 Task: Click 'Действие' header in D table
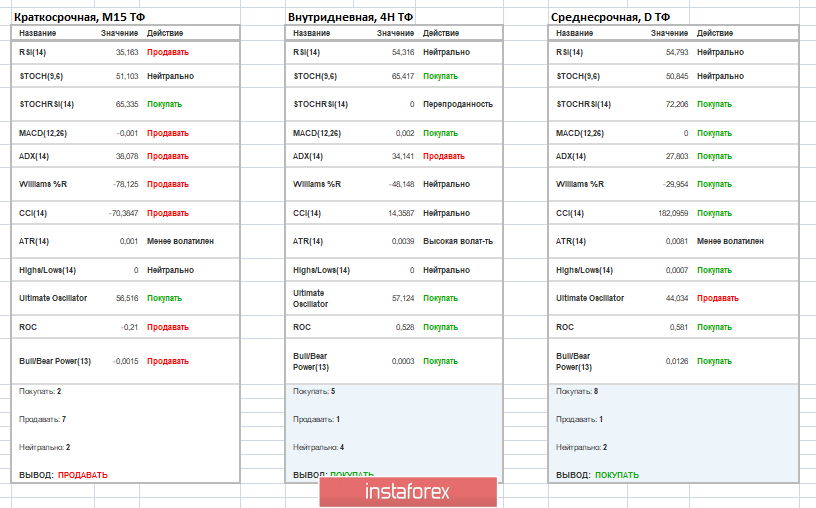pos(715,33)
